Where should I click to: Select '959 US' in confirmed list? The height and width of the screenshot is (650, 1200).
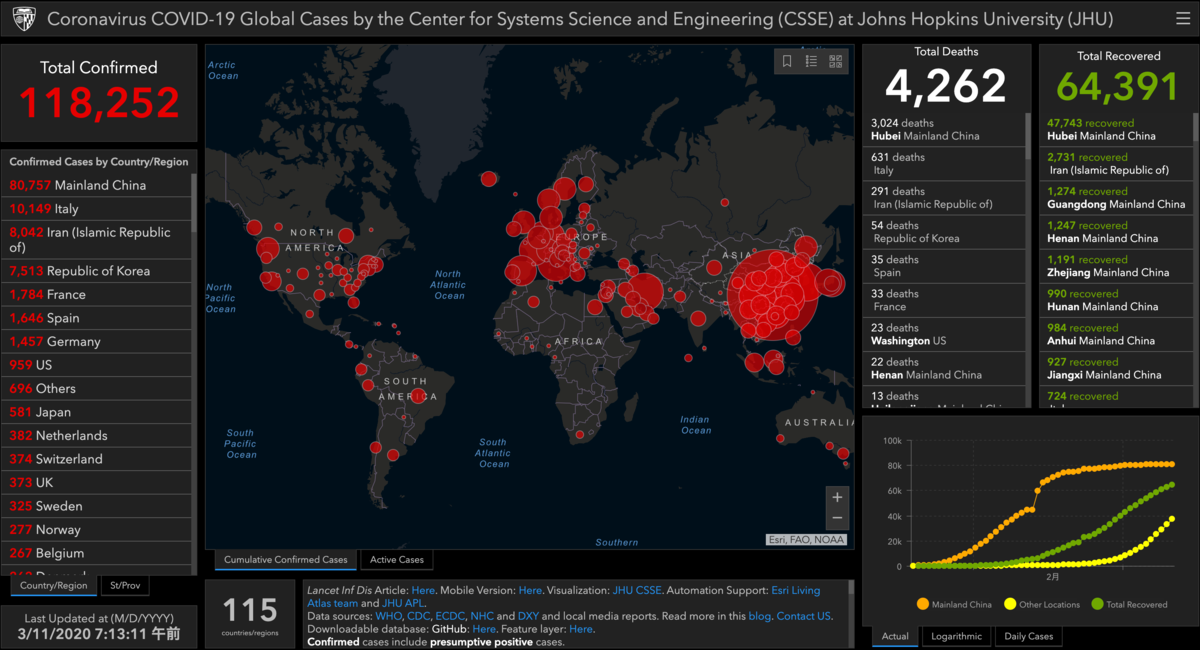point(98,365)
